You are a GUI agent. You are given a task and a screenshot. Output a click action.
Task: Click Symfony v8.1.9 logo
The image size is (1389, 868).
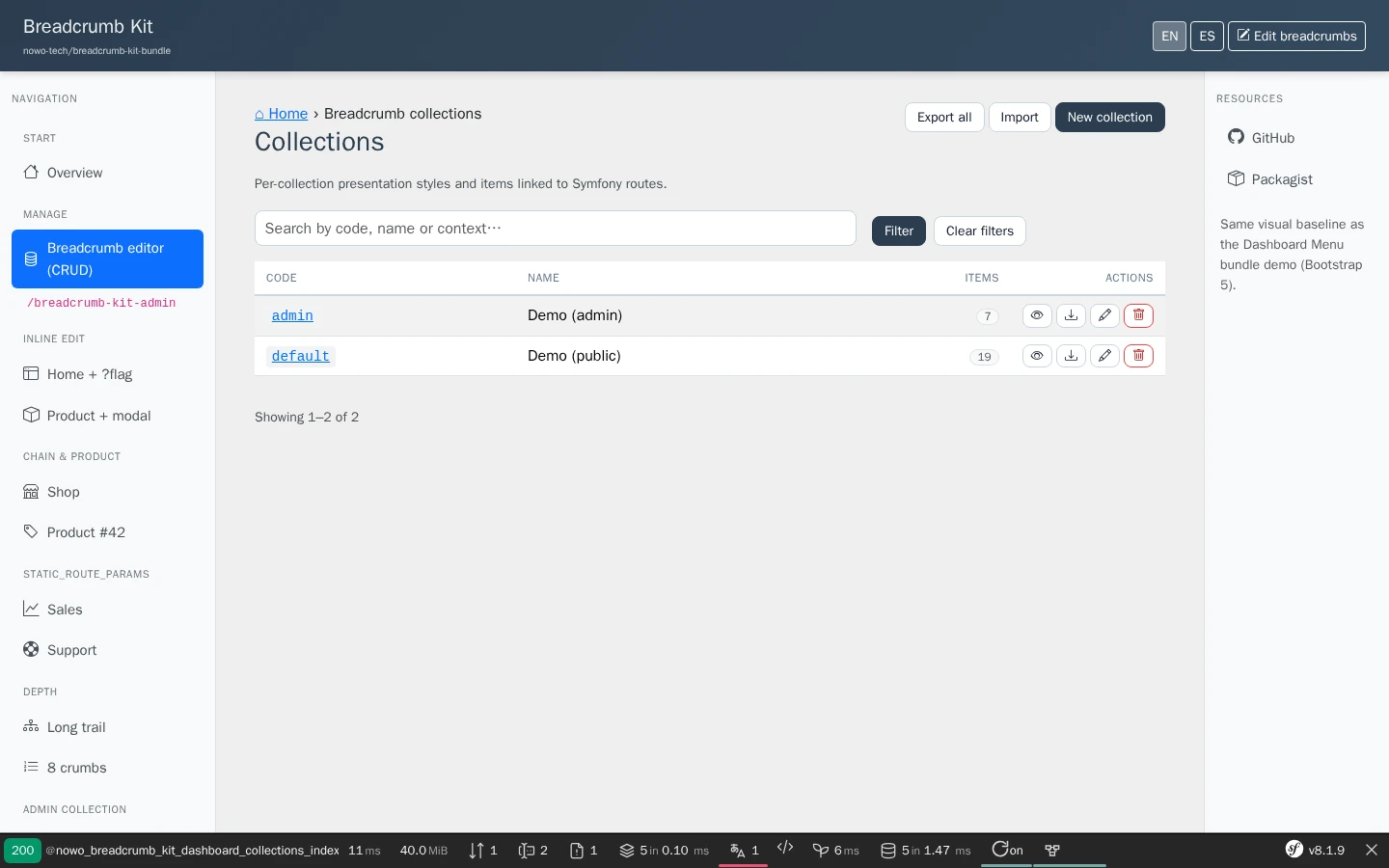pos(1315,850)
